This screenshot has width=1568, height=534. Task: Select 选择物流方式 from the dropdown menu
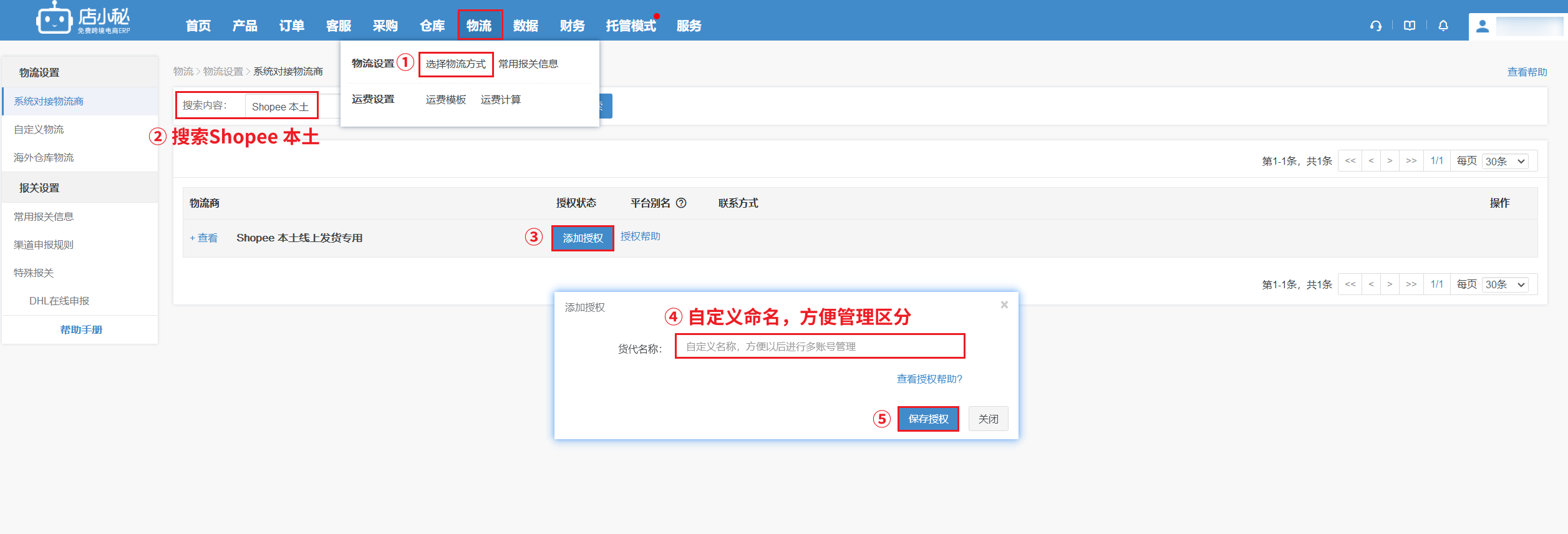pos(455,64)
